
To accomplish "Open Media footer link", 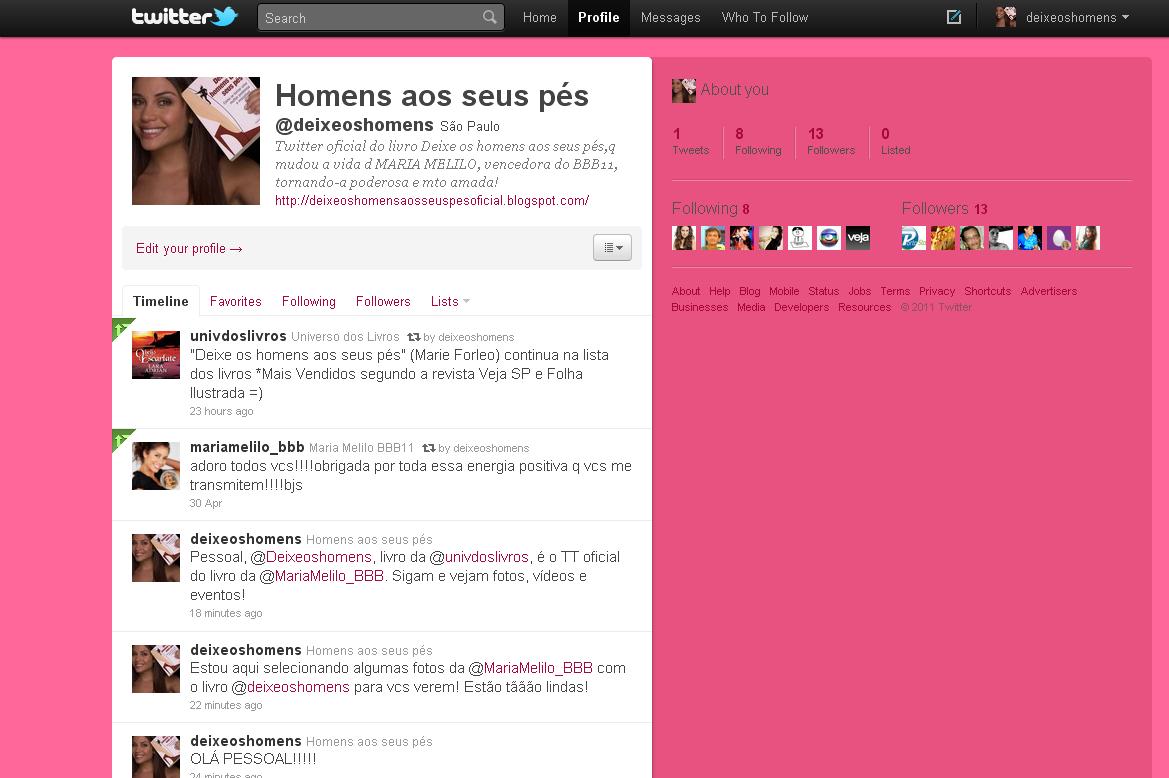I will [752, 307].
